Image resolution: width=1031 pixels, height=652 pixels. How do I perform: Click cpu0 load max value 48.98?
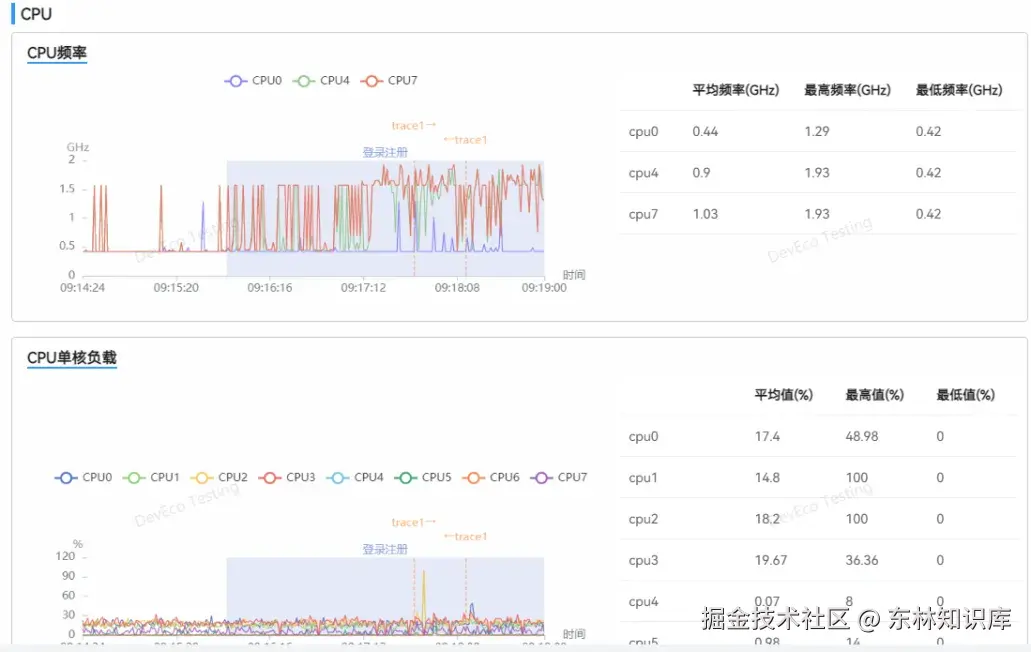(861, 436)
